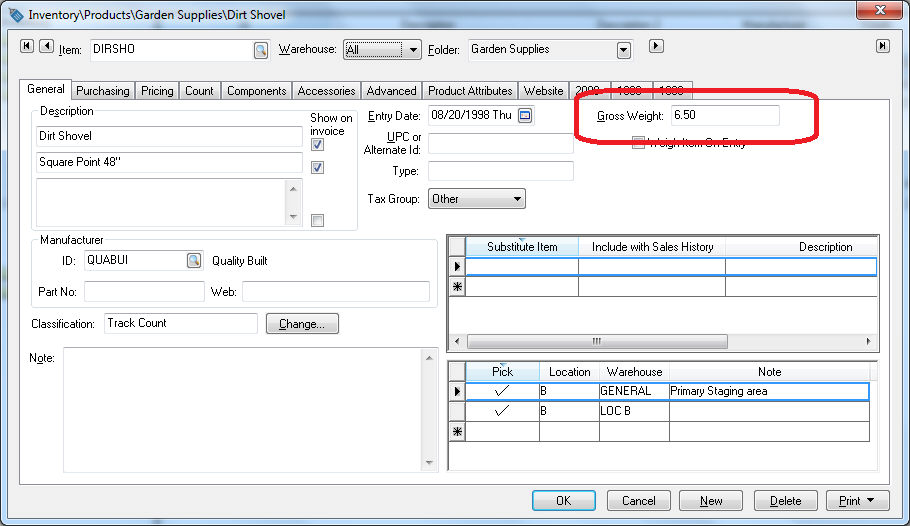Click the LOC B warehouse cell
Screen dimensions: 910x526
(634, 411)
